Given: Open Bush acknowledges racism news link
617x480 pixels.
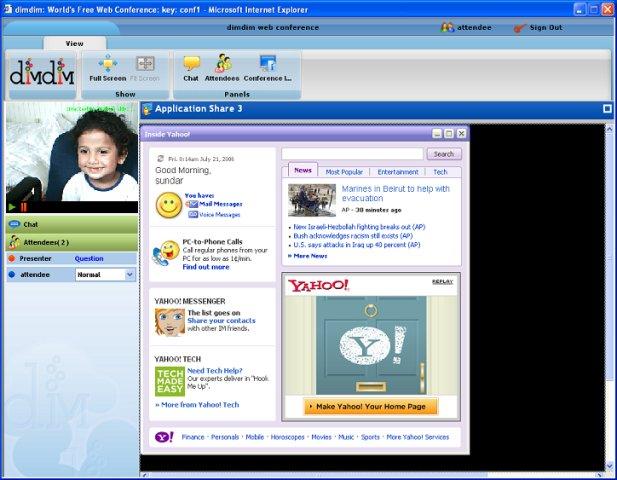Looking at the screenshot, I should point(353,236).
